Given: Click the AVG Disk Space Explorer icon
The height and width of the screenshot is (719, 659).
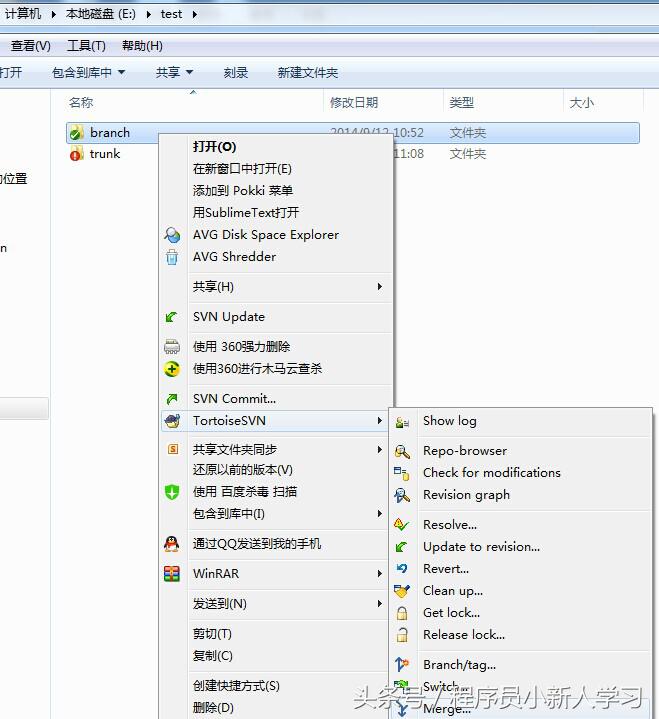Looking at the screenshot, I should [172, 235].
